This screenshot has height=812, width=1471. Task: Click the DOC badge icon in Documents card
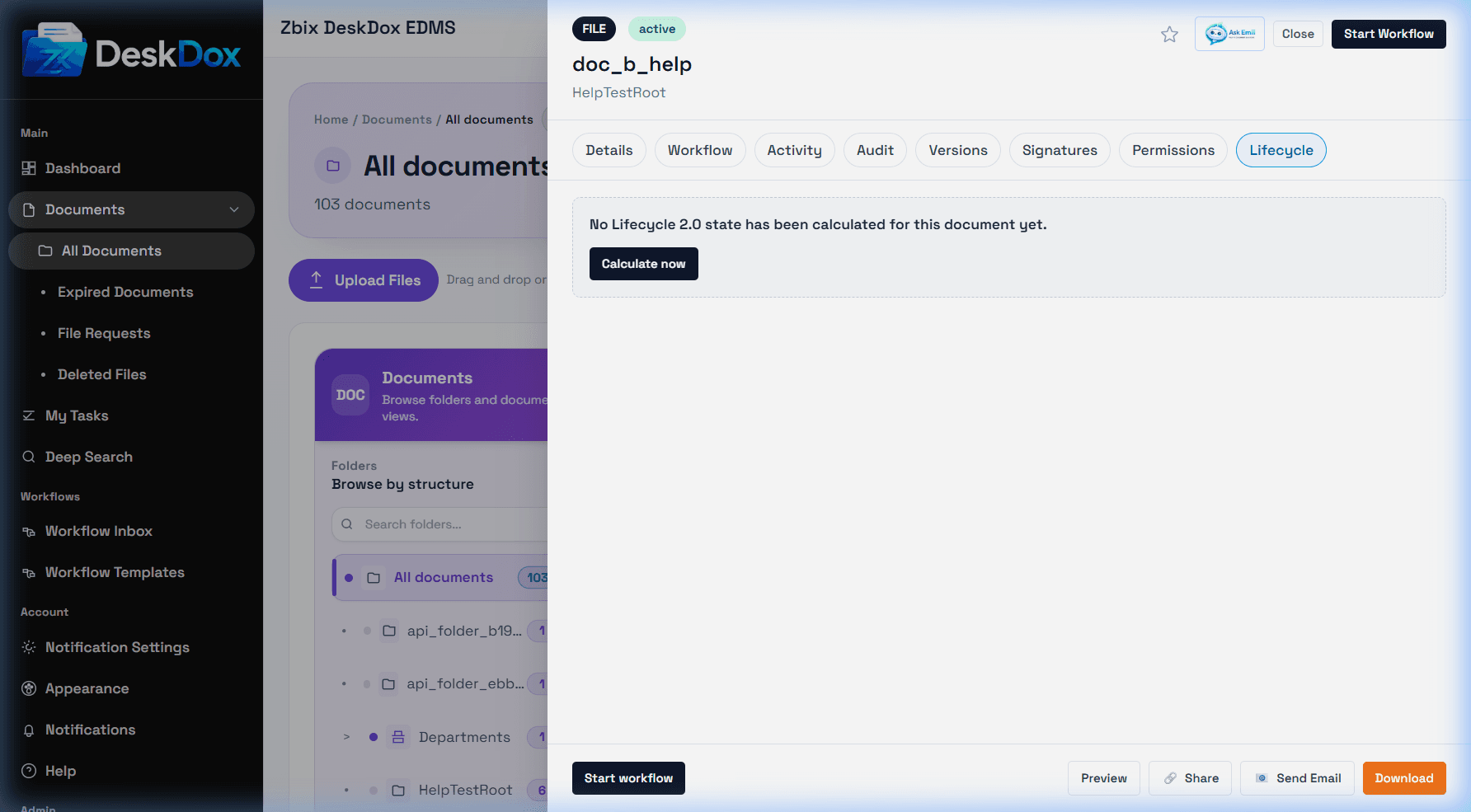tap(350, 395)
